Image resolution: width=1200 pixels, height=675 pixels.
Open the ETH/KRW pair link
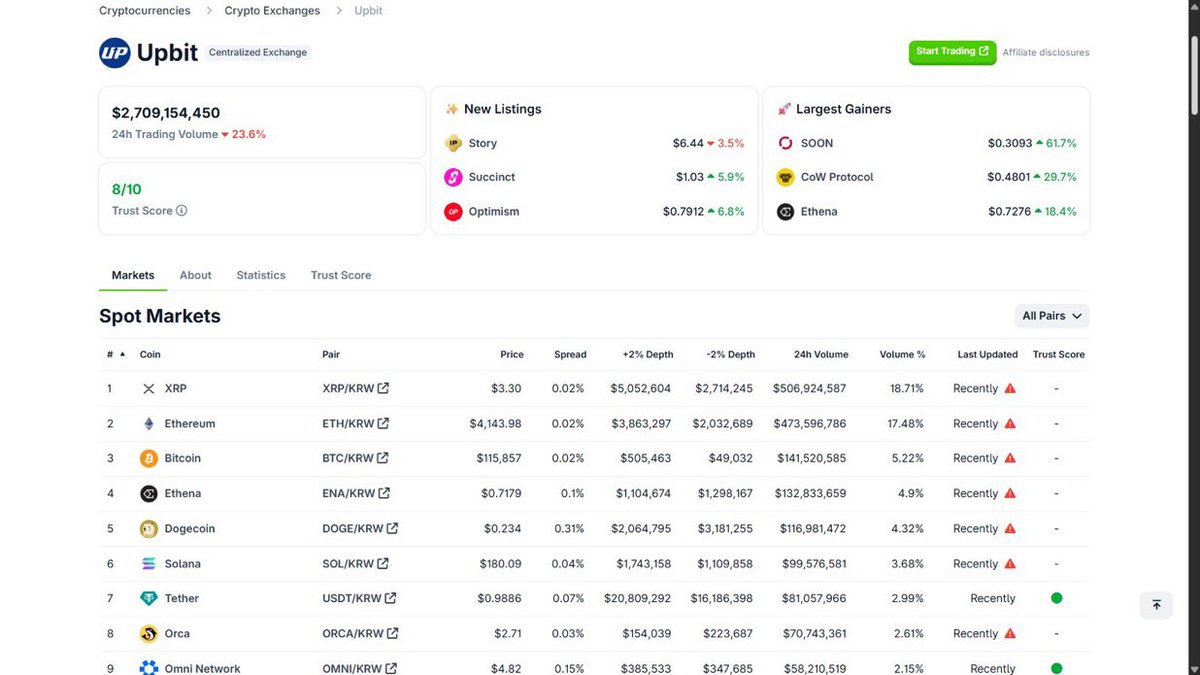point(356,424)
